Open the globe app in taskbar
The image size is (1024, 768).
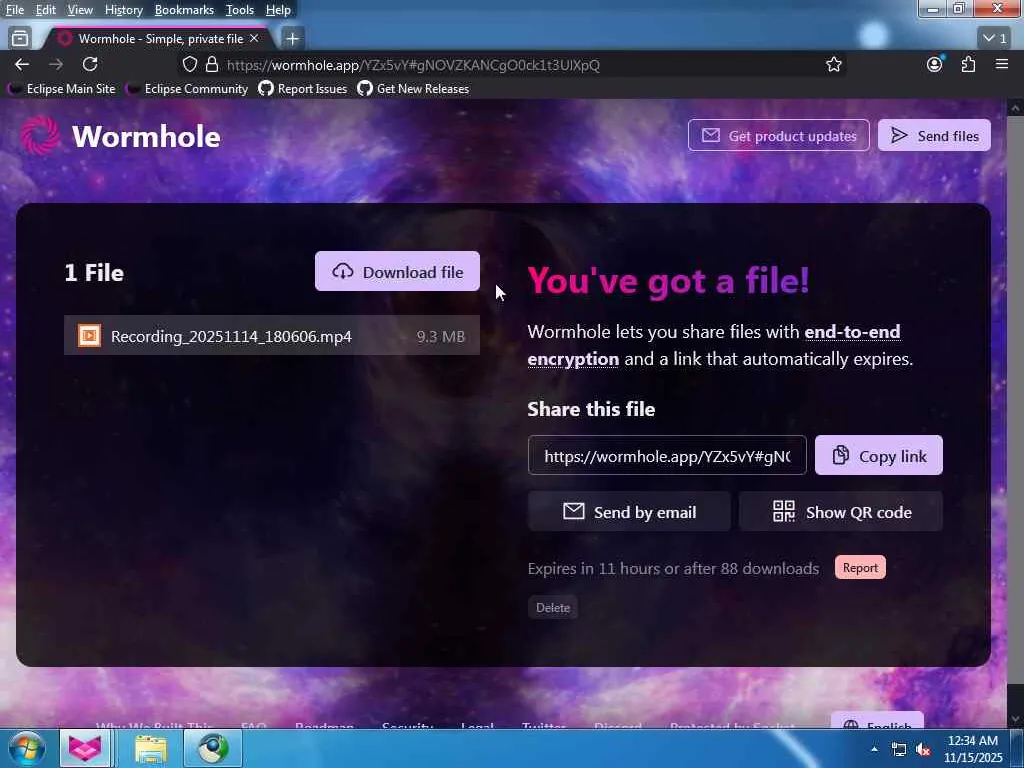click(x=213, y=748)
